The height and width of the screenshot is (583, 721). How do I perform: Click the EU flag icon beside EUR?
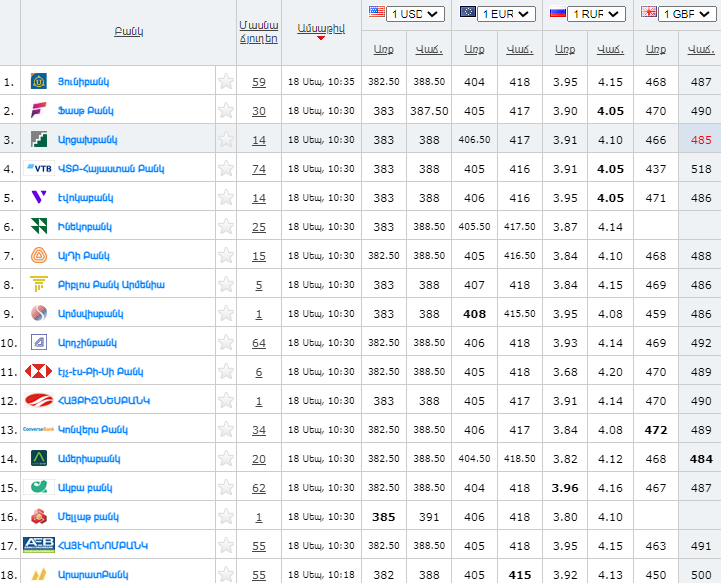[468, 11]
